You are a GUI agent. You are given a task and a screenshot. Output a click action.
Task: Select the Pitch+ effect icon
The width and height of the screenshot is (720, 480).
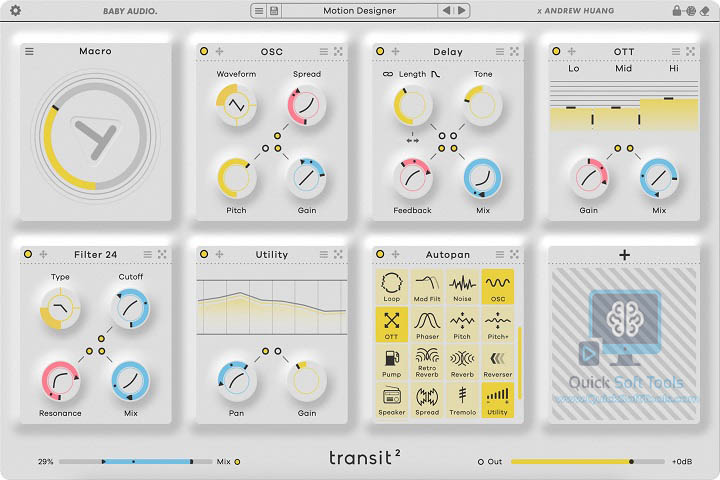[x=498, y=324]
